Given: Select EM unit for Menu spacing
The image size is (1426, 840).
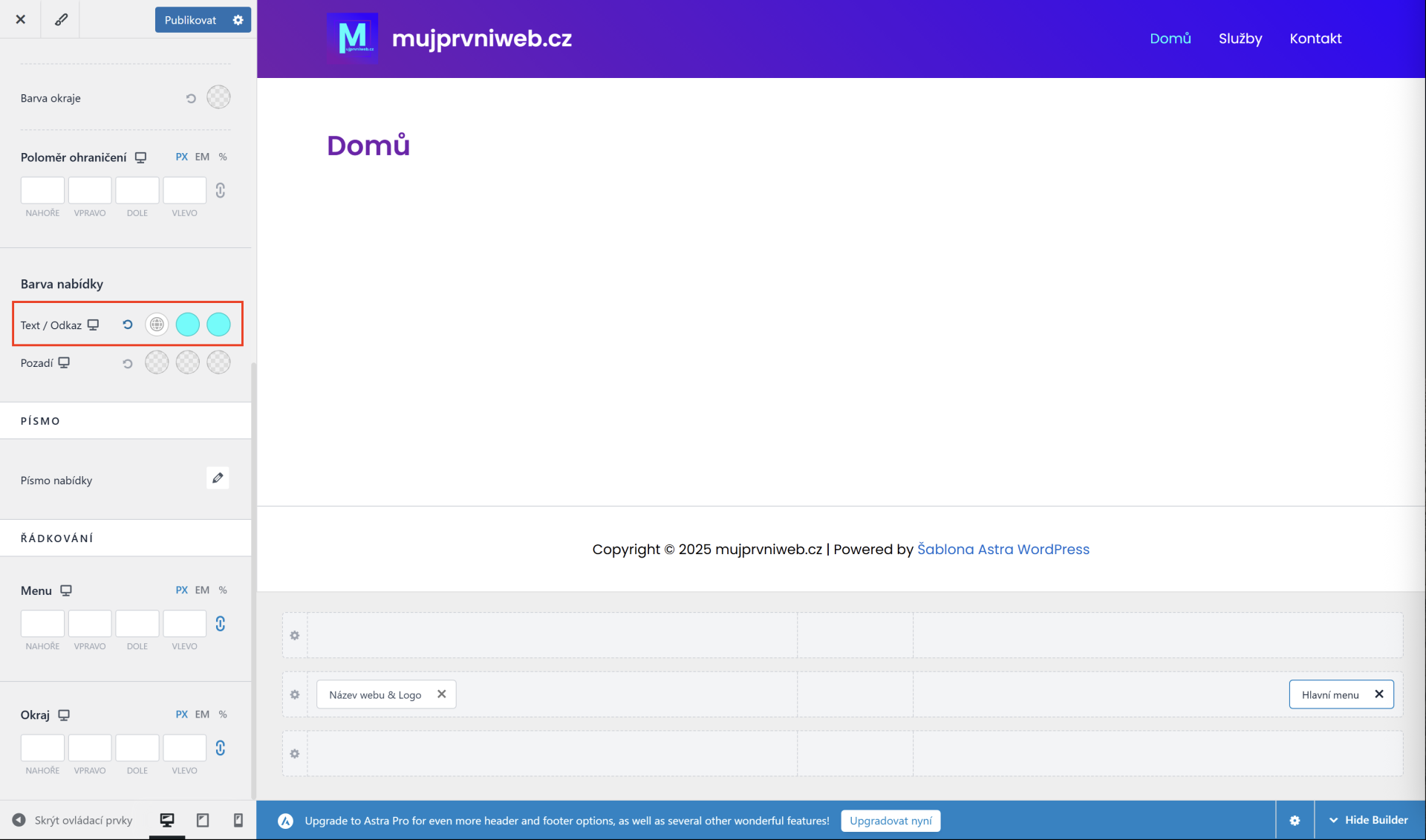Looking at the screenshot, I should [x=202, y=590].
